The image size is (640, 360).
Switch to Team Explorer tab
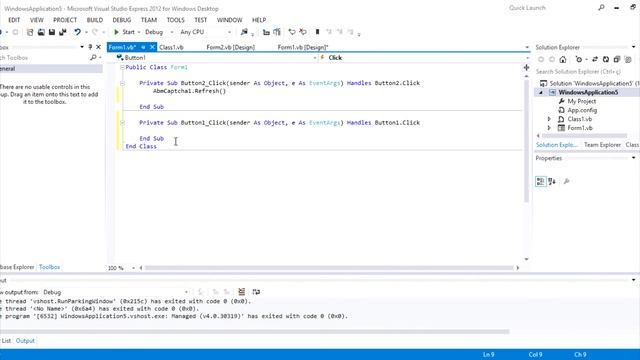pos(602,144)
